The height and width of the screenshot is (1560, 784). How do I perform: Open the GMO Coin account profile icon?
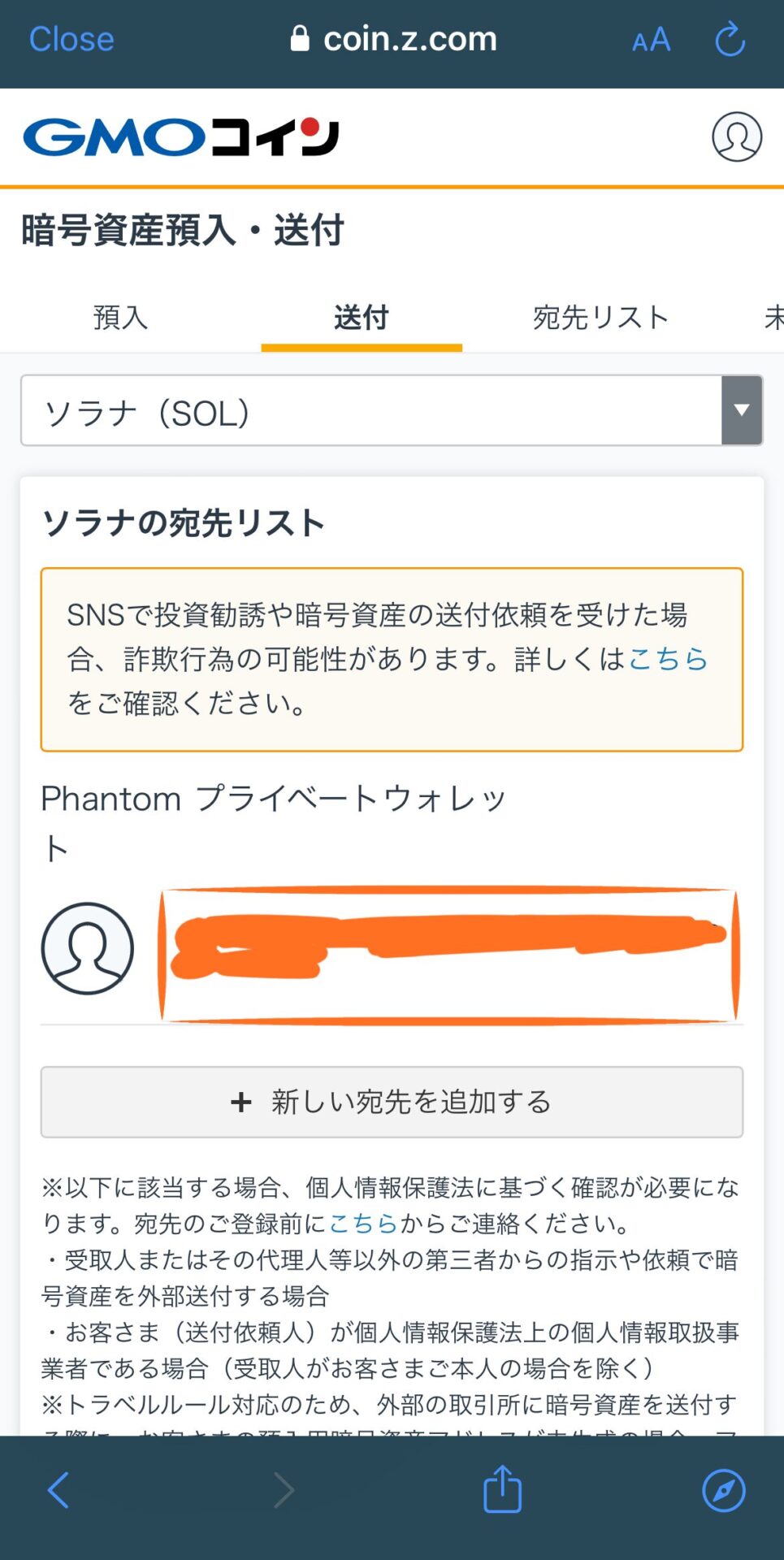735,137
